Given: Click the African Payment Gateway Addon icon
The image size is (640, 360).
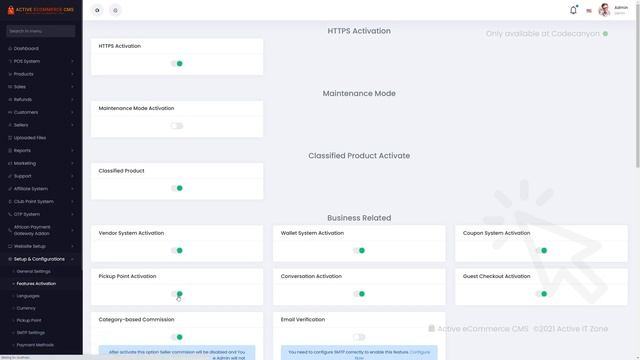Looking at the screenshot, I should [x=10, y=230].
